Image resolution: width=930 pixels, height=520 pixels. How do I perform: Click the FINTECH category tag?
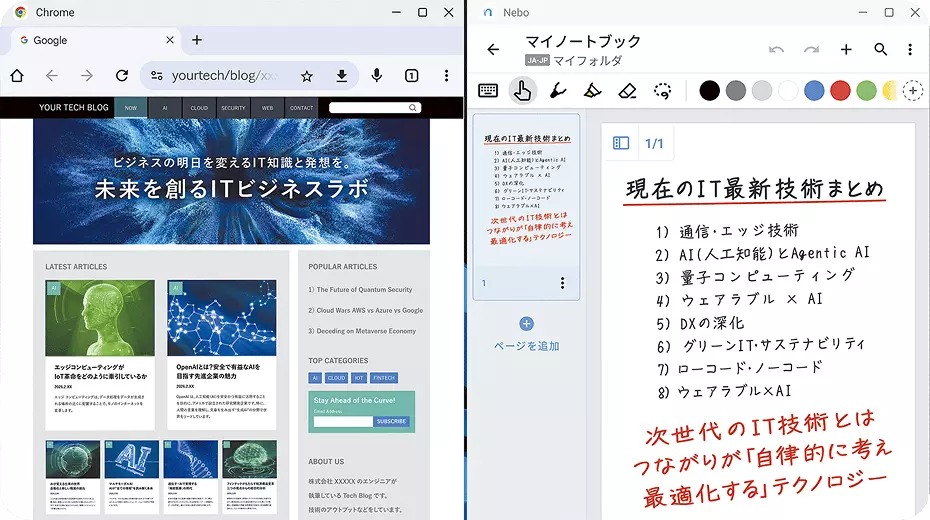384,378
